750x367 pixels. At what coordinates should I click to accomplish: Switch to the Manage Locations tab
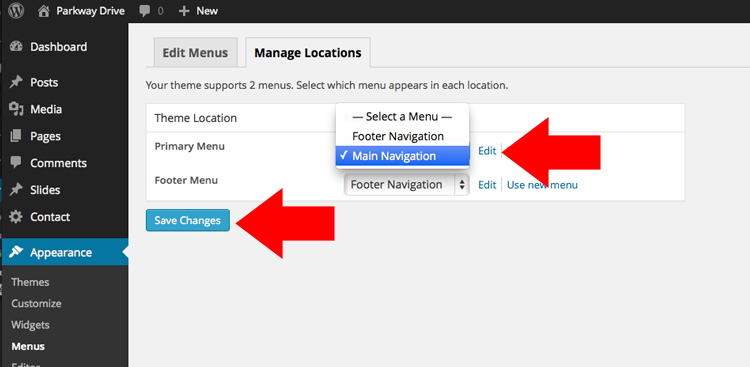(x=308, y=52)
